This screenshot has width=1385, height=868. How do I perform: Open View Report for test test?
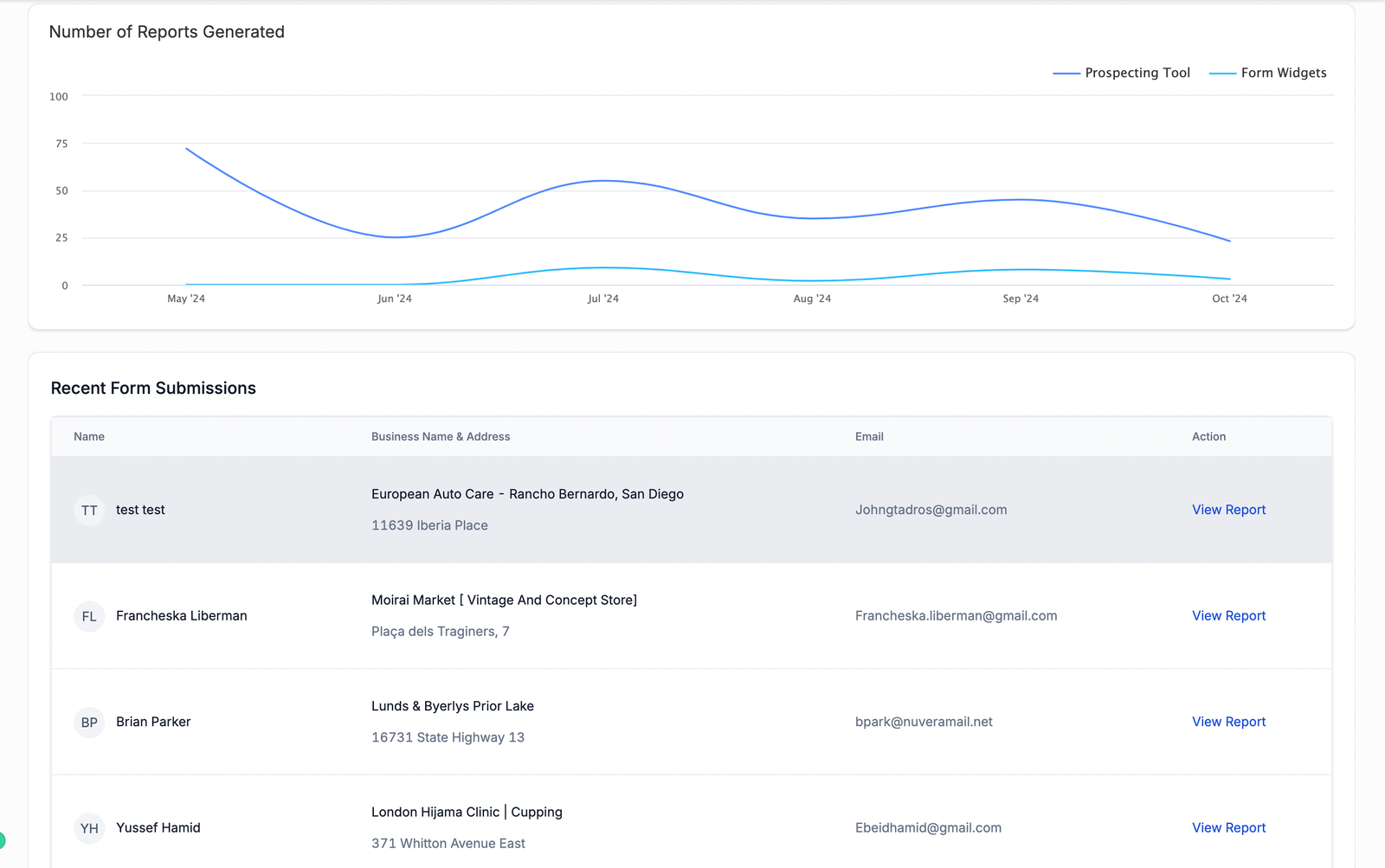pyautogui.click(x=1228, y=510)
